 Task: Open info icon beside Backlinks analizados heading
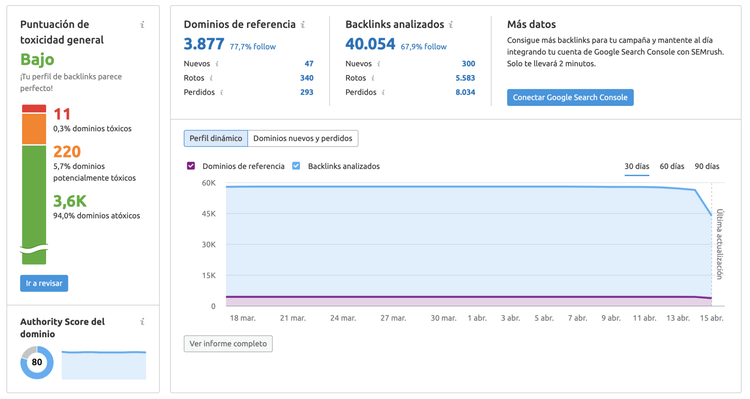[451, 25]
